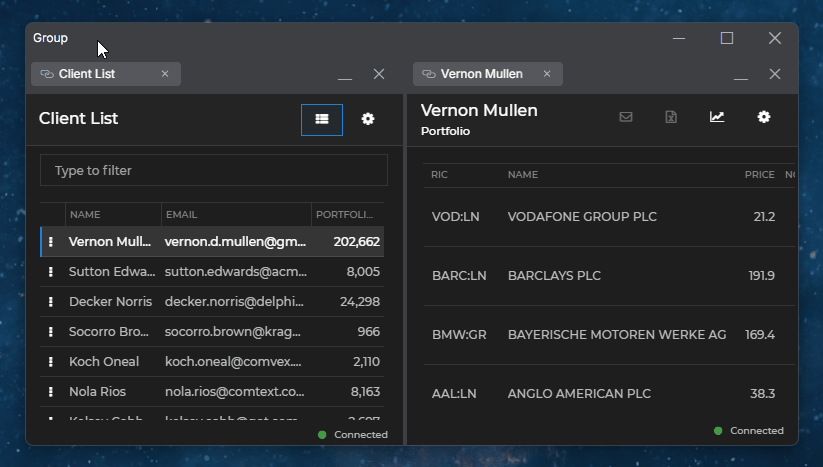Select the VOD:LN instrument cell

(x=456, y=217)
